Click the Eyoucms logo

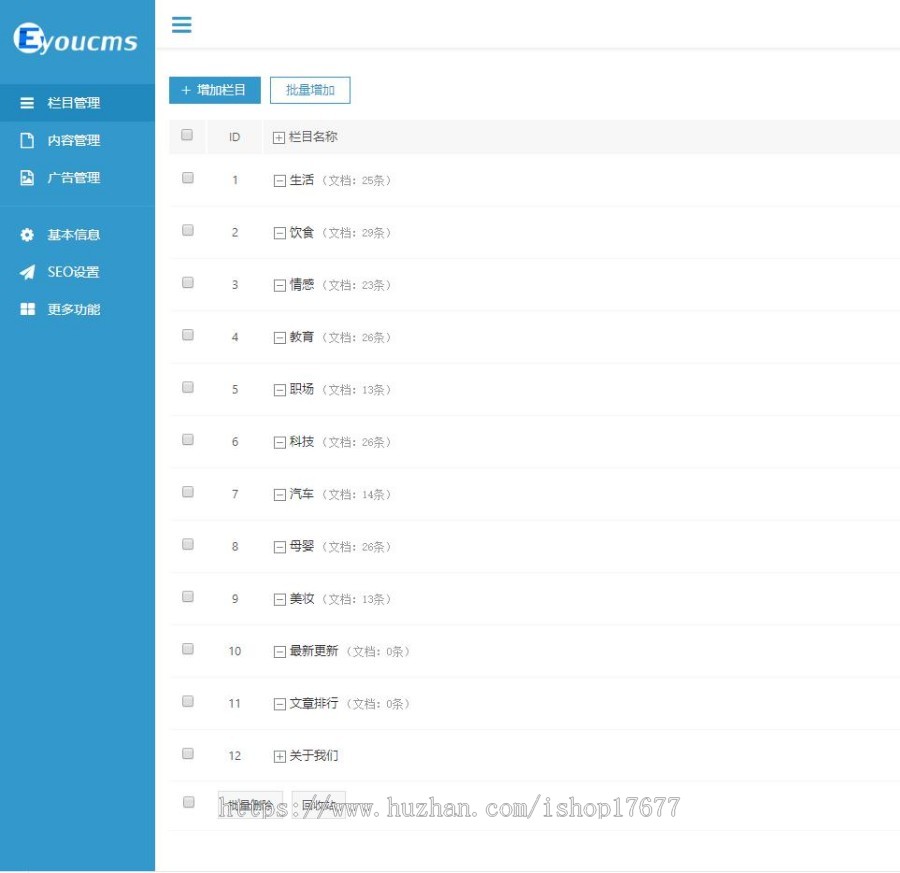tap(75, 39)
